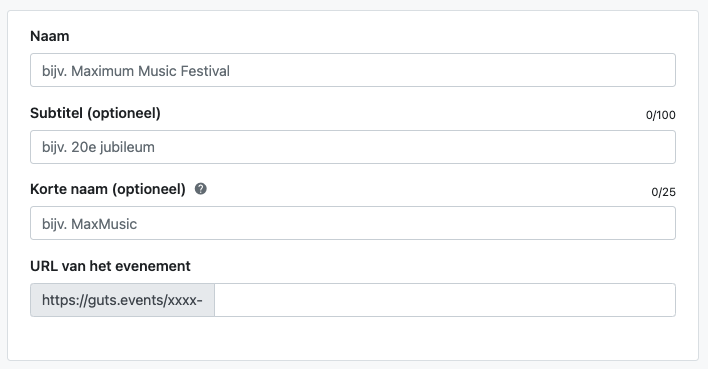Click the Naam field label

pyautogui.click(x=50, y=36)
